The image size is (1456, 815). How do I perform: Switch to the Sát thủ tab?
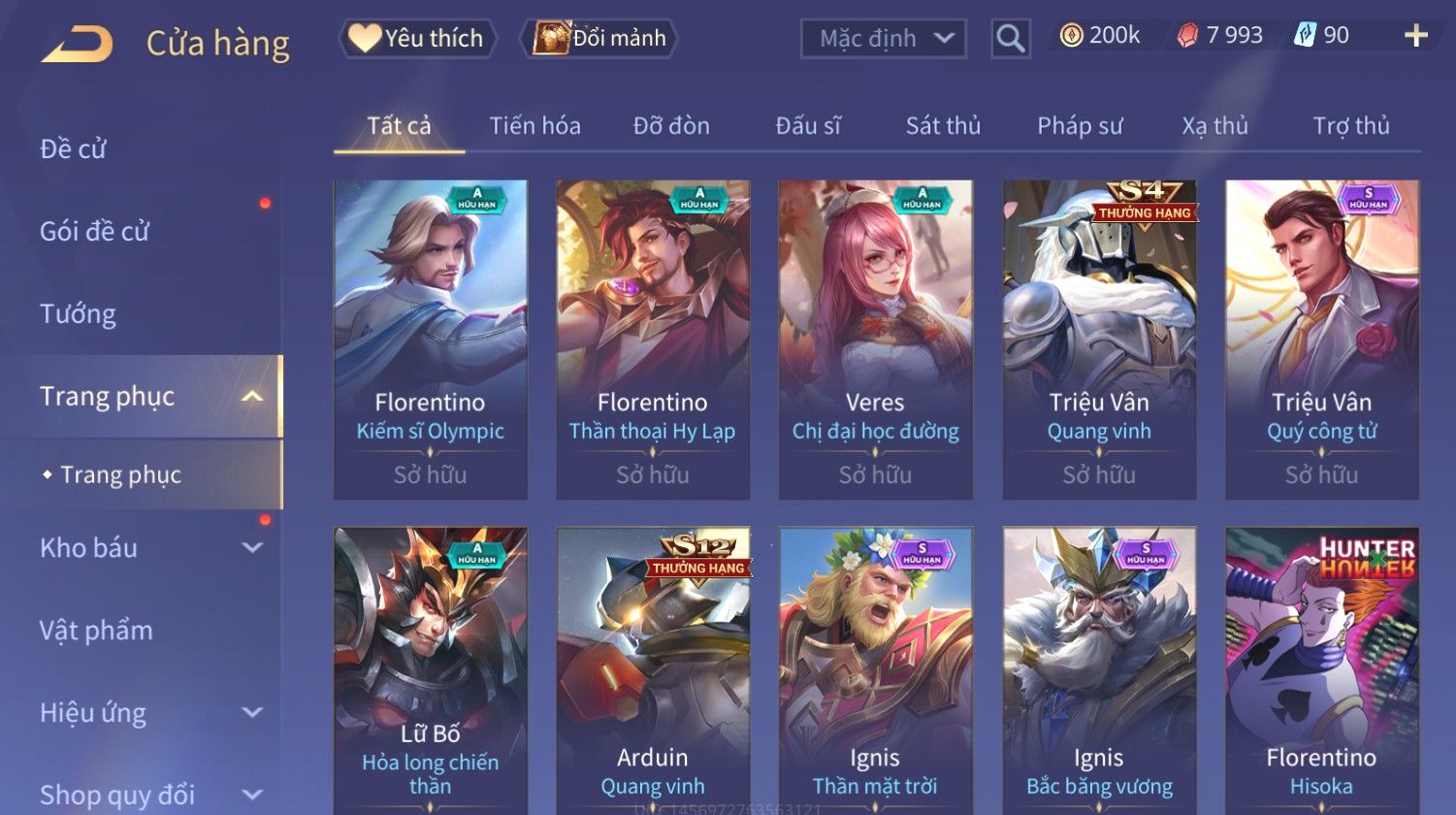[943, 125]
